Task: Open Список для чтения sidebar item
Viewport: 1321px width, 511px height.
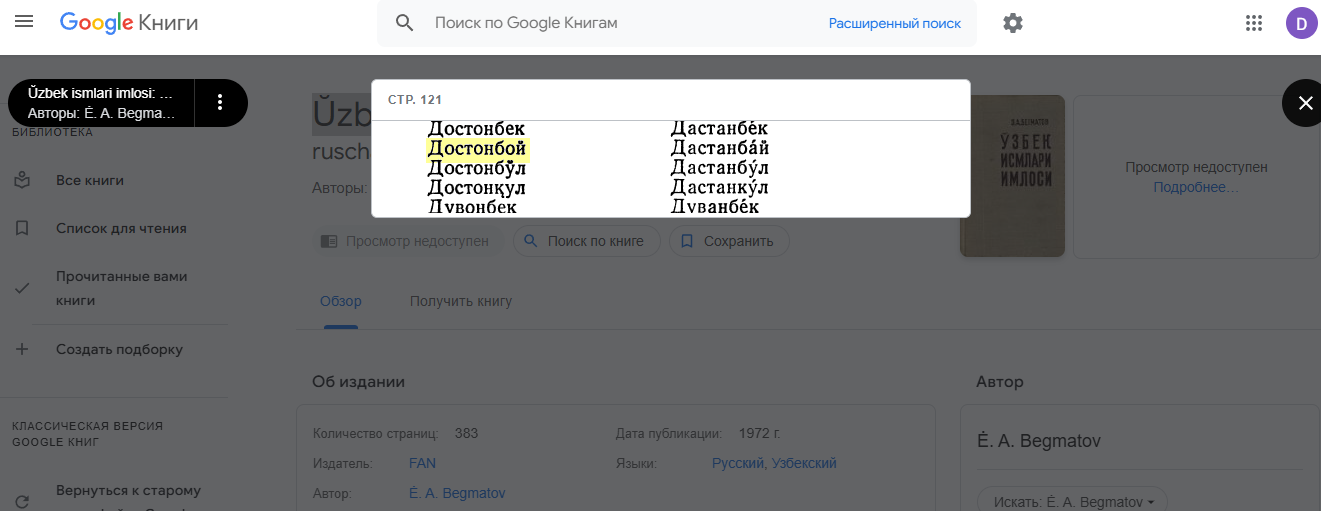Action: point(120,228)
